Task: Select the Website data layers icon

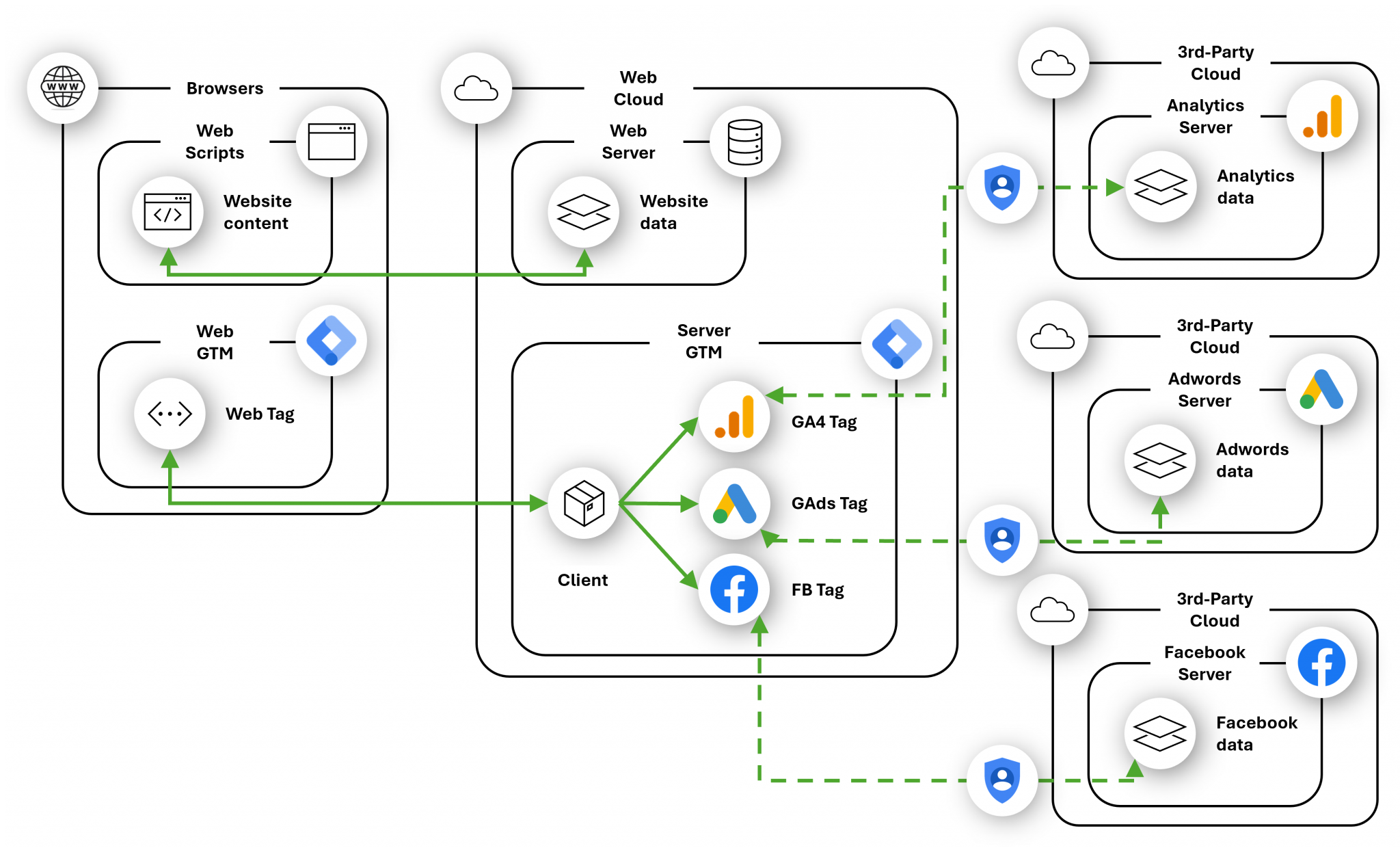Action: (584, 212)
